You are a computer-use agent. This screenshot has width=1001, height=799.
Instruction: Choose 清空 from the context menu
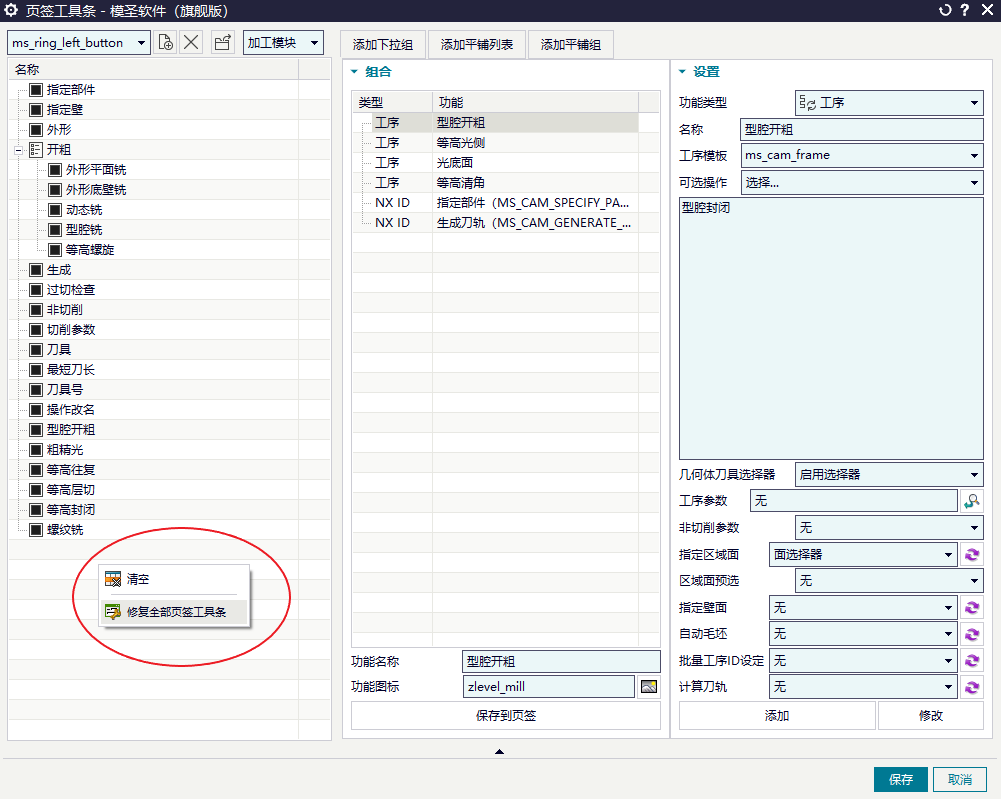tap(174, 579)
